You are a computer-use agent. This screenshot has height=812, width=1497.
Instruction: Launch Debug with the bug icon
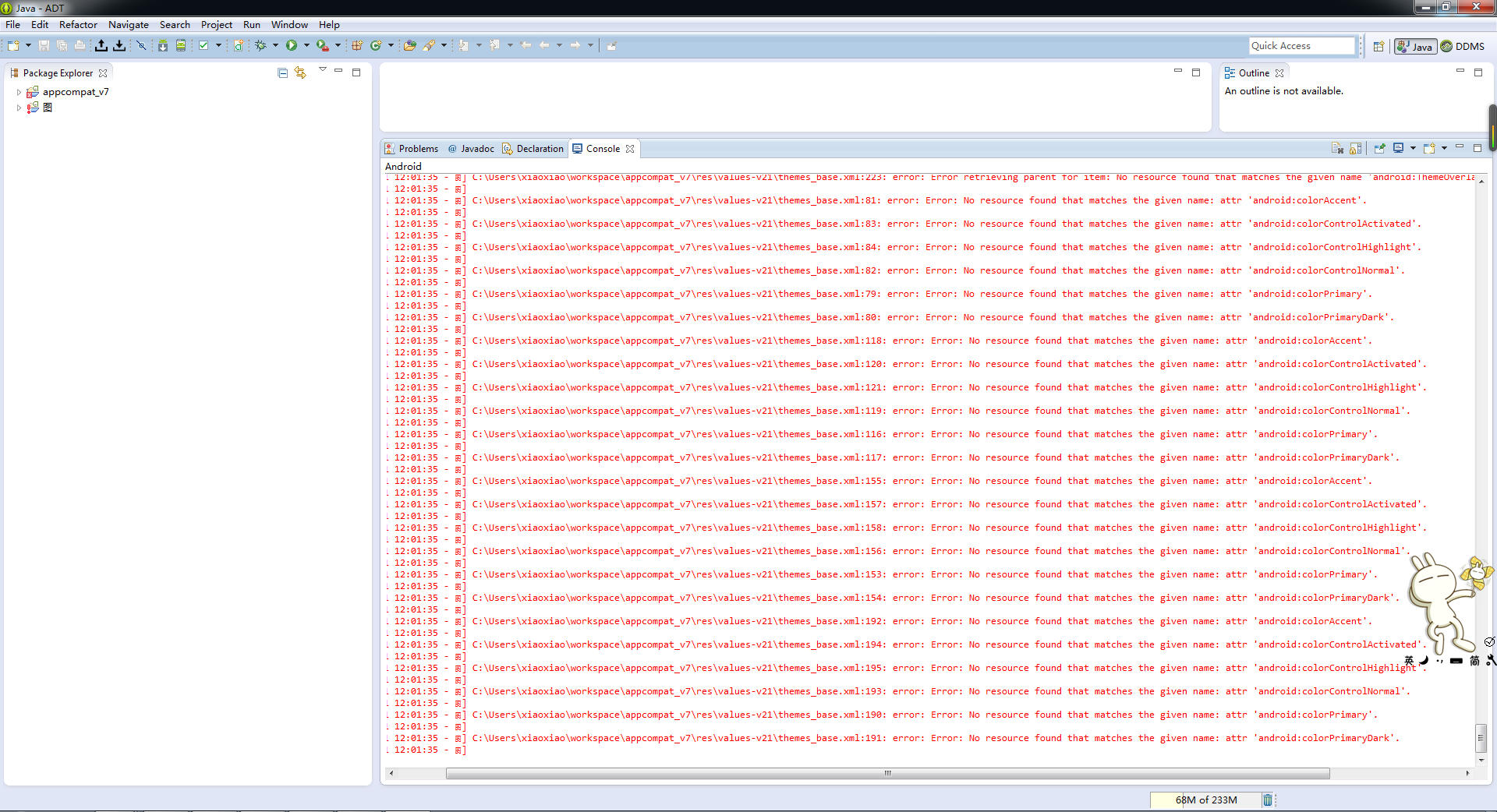pos(260,46)
